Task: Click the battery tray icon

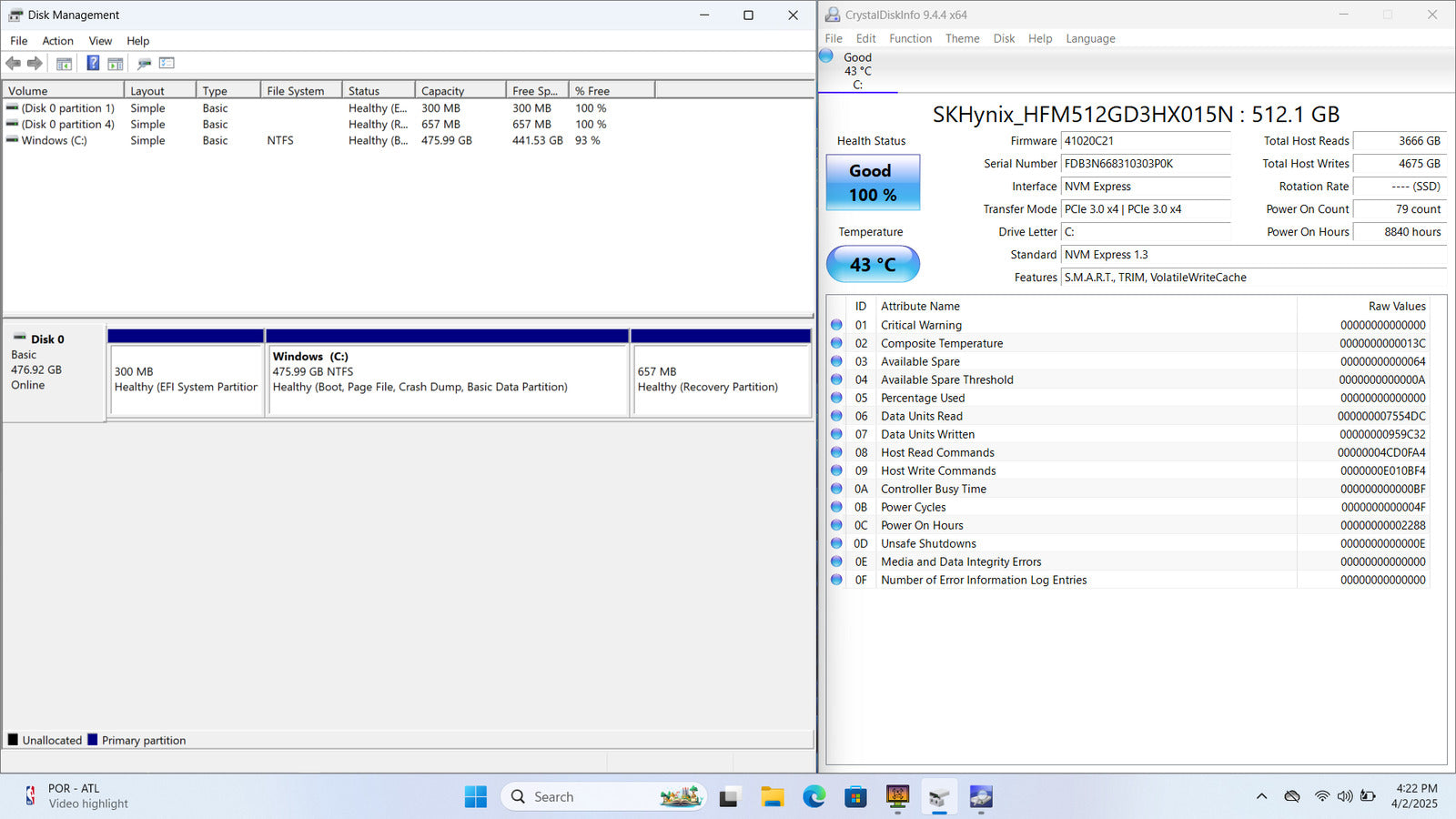Action: click(1368, 796)
